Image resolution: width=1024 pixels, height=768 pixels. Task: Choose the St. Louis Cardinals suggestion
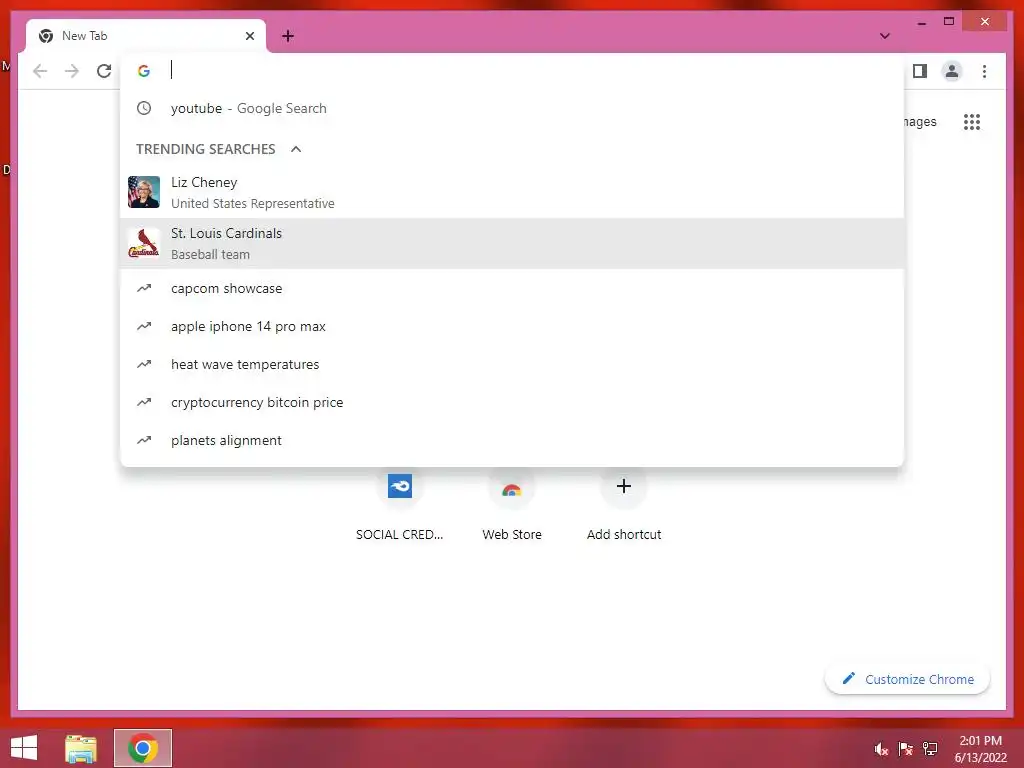512,244
